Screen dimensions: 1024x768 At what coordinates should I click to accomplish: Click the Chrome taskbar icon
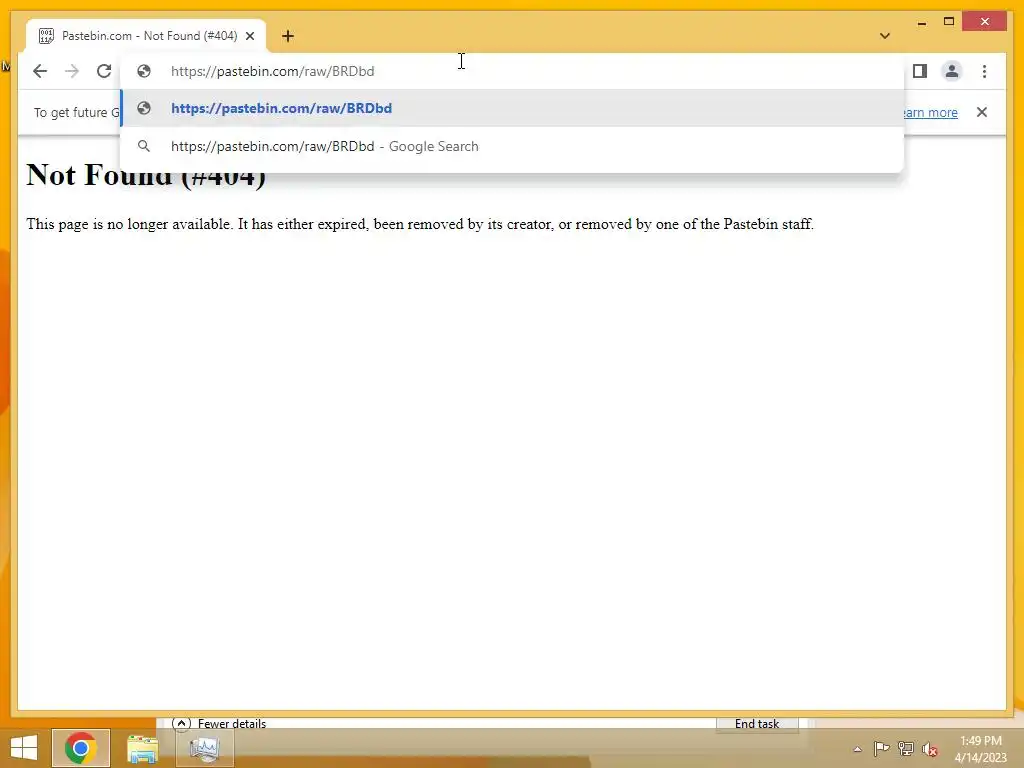pyautogui.click(x=80, y=748)
